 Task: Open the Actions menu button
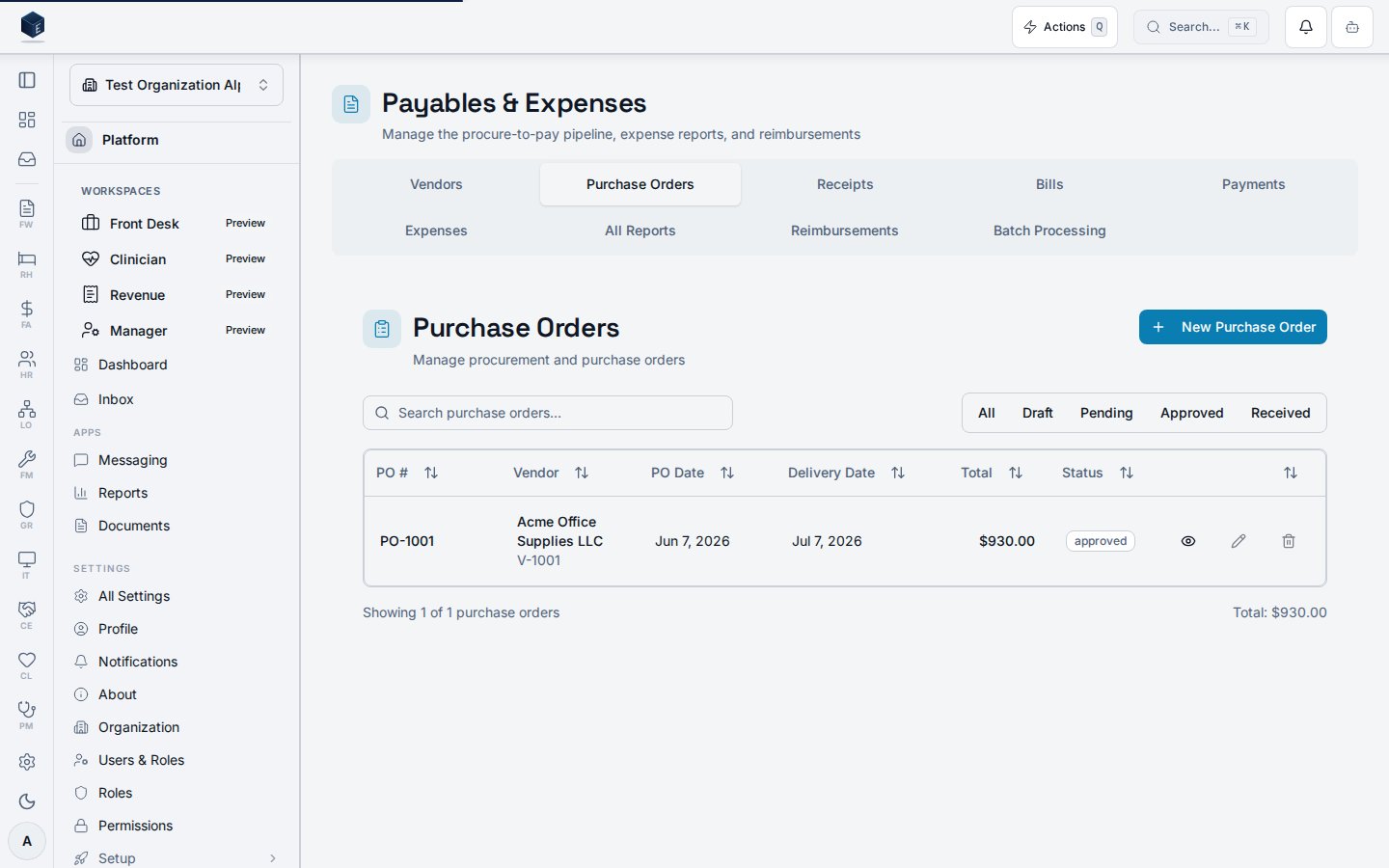1065,27
